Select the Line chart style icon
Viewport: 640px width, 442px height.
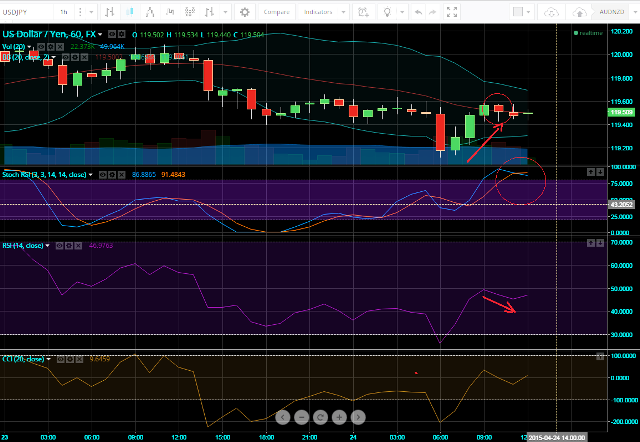[150, 12]
